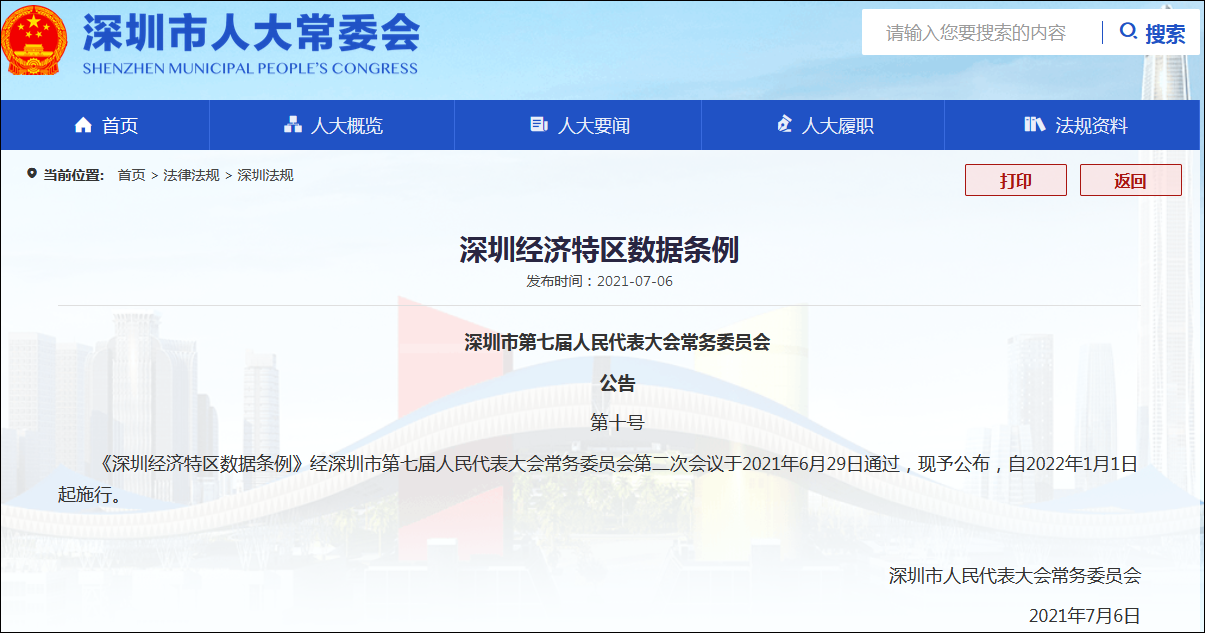Click the article title 深圳经济特区数据条例

[x=599, y=250]
